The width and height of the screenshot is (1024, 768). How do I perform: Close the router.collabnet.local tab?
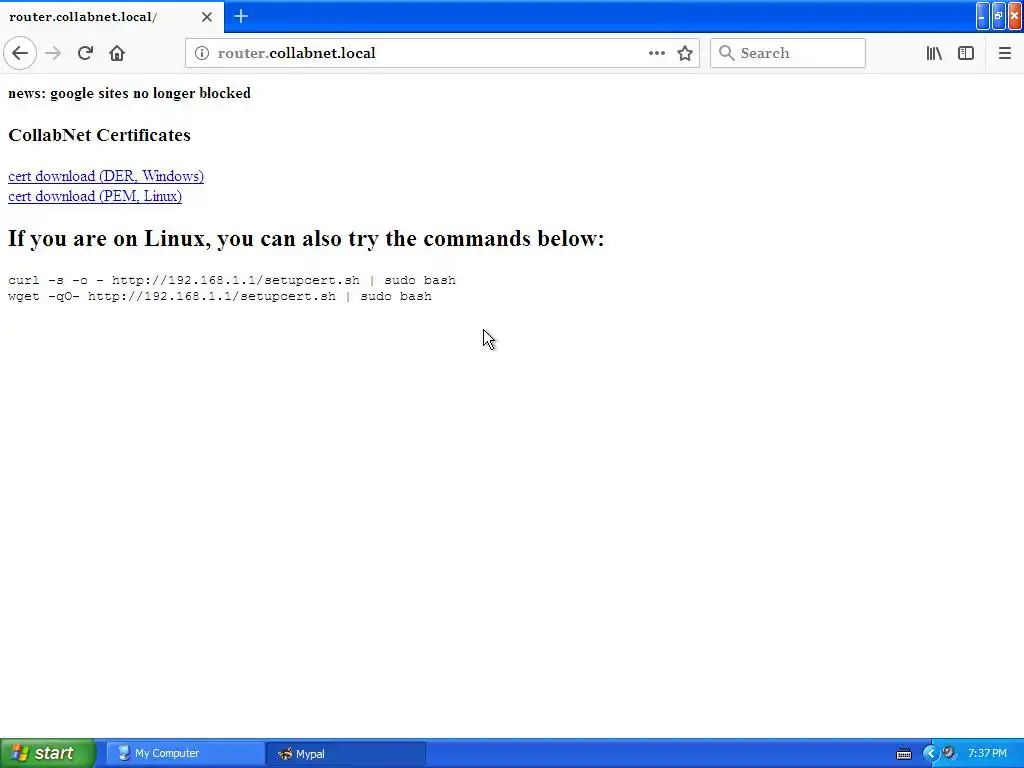pyautogui.click(x=206, y=17)
